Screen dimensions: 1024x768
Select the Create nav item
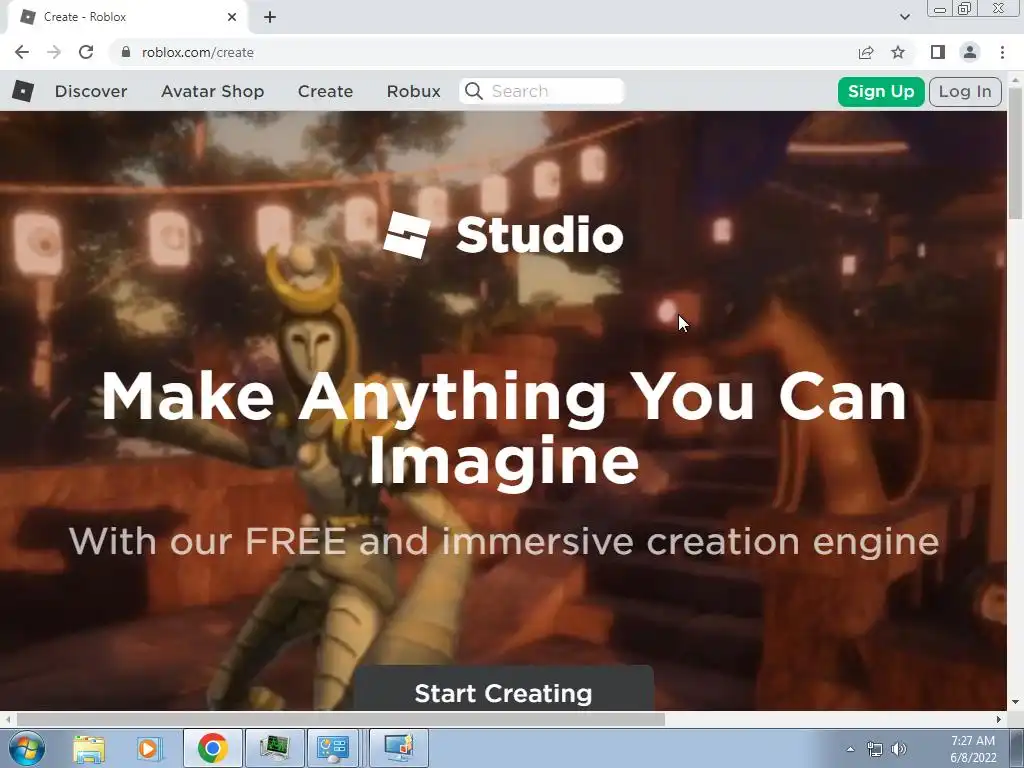[x=325, y=91]
